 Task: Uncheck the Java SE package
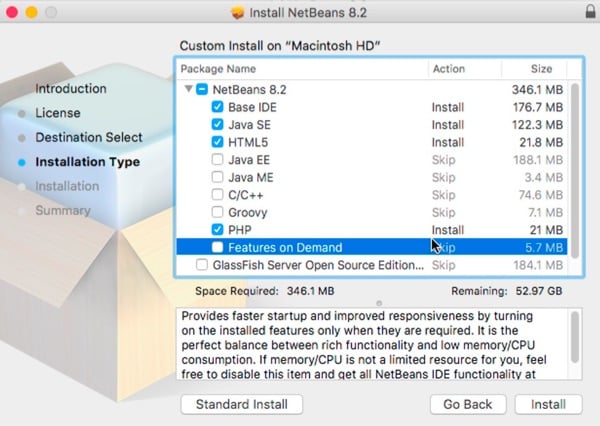(217, 124)
